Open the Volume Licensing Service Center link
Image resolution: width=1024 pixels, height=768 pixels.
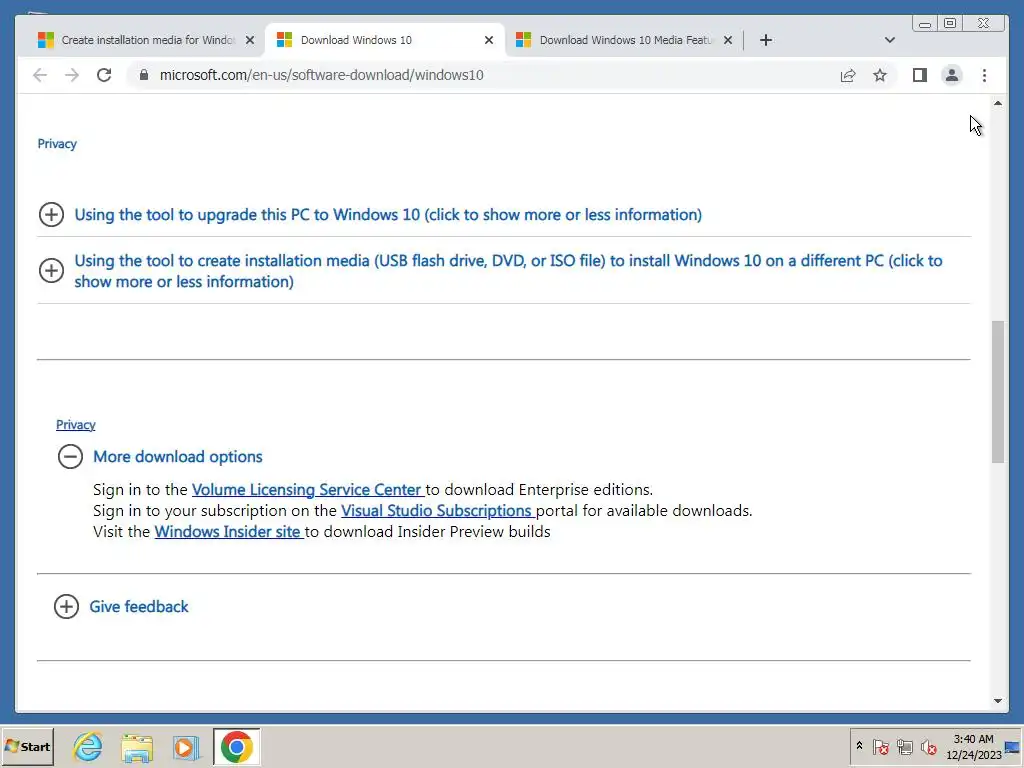[307, 490]
